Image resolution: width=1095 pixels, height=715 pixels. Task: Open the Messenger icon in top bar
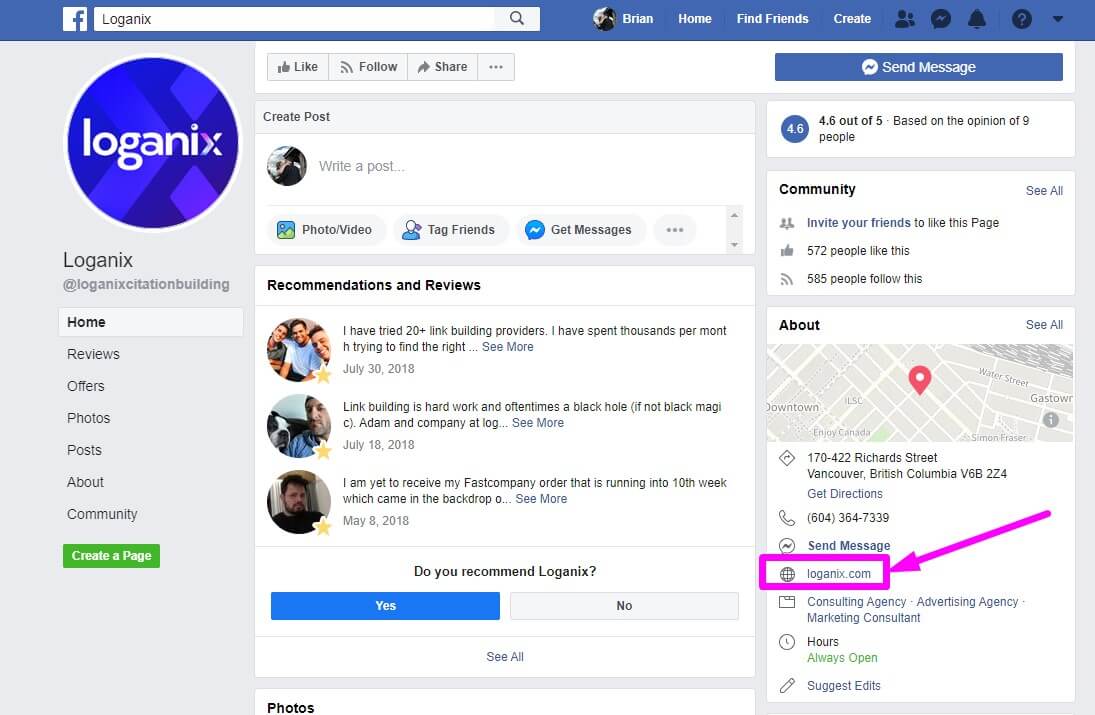pyautogui.click(x=941, y=19)
